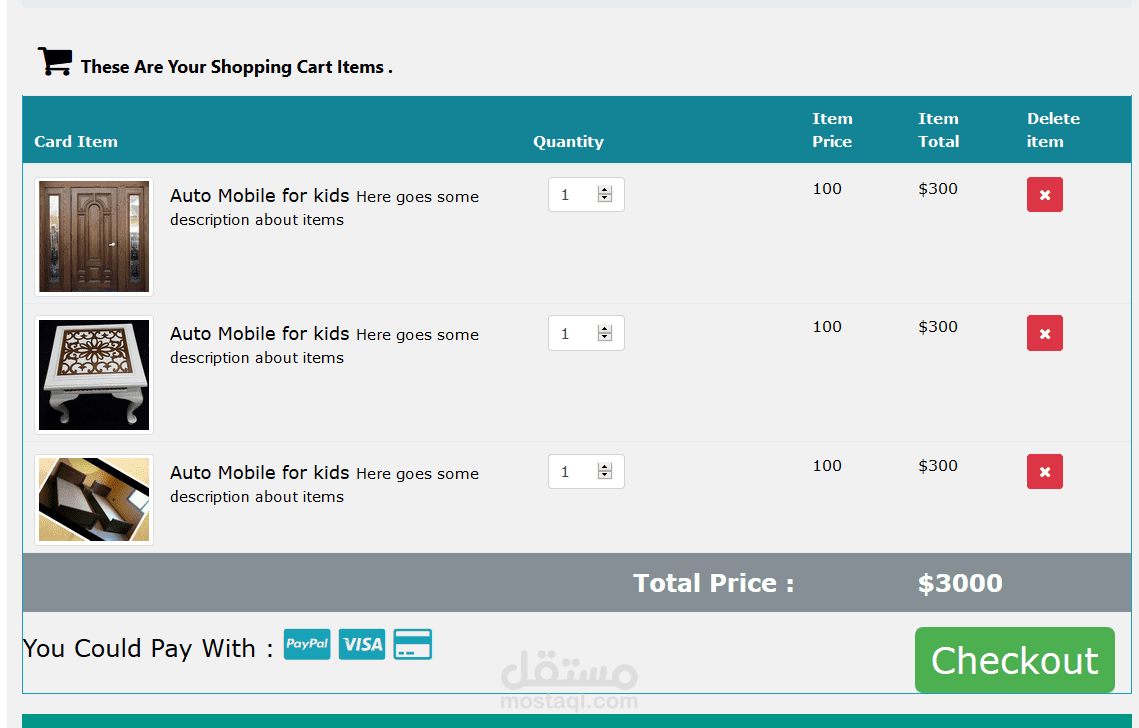This screenshot has width=1139, height=728.
Task: Click the Delete item column header
Action: pyautogui.click(x=1053, y=130)
